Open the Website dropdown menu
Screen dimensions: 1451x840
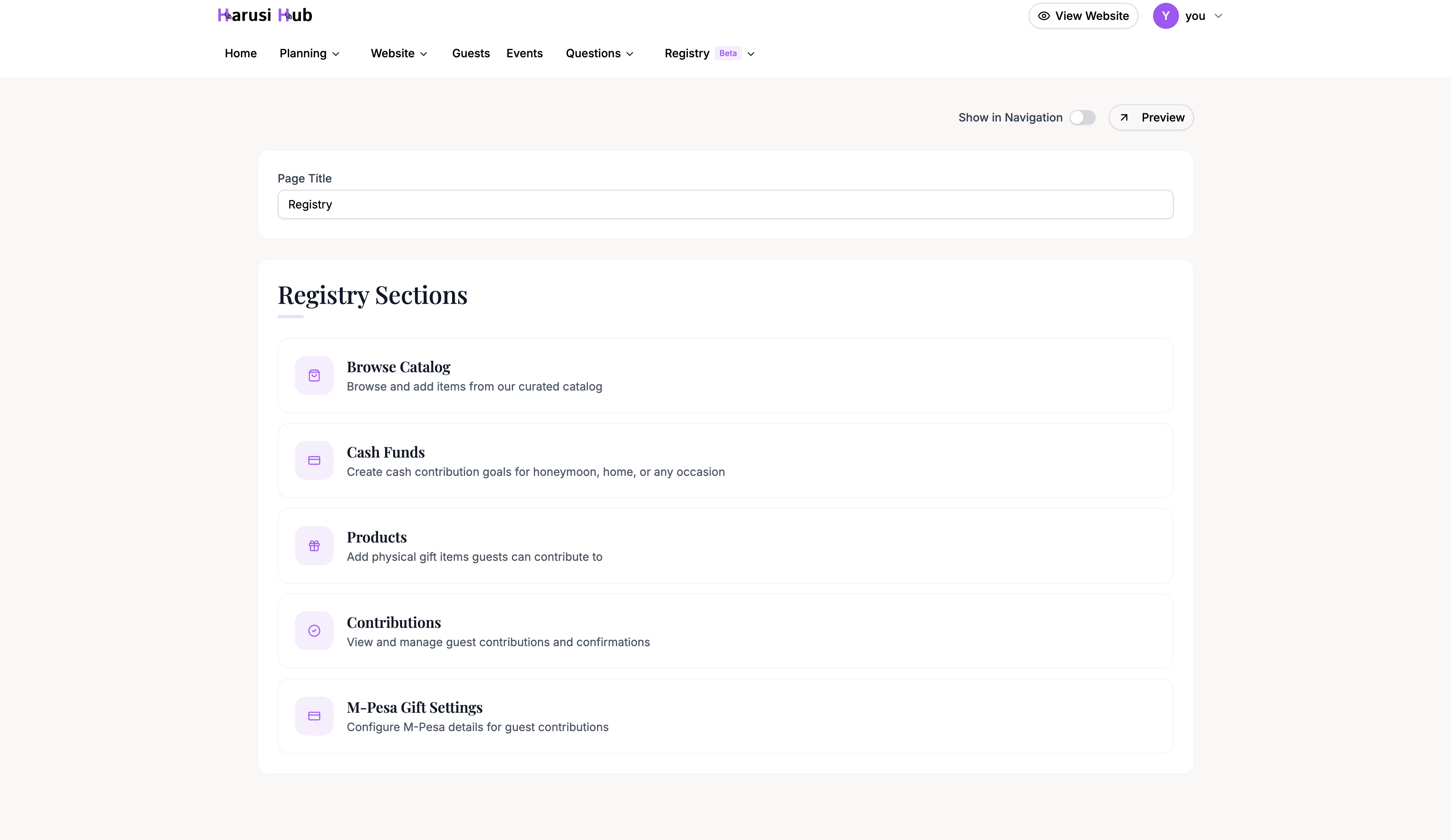tap(398, 53)
